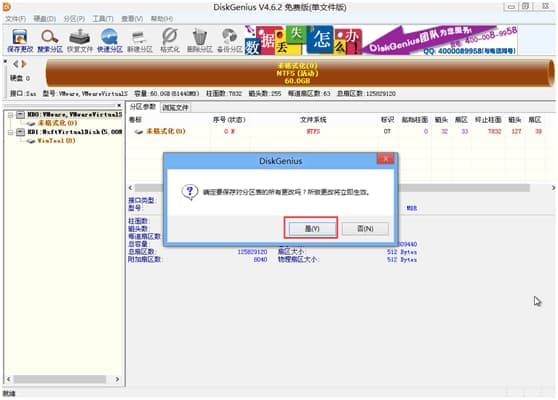Switch to the 浏览文件 tab
The height and width of the screenshot is (400, 558).
tap(175, 107)
